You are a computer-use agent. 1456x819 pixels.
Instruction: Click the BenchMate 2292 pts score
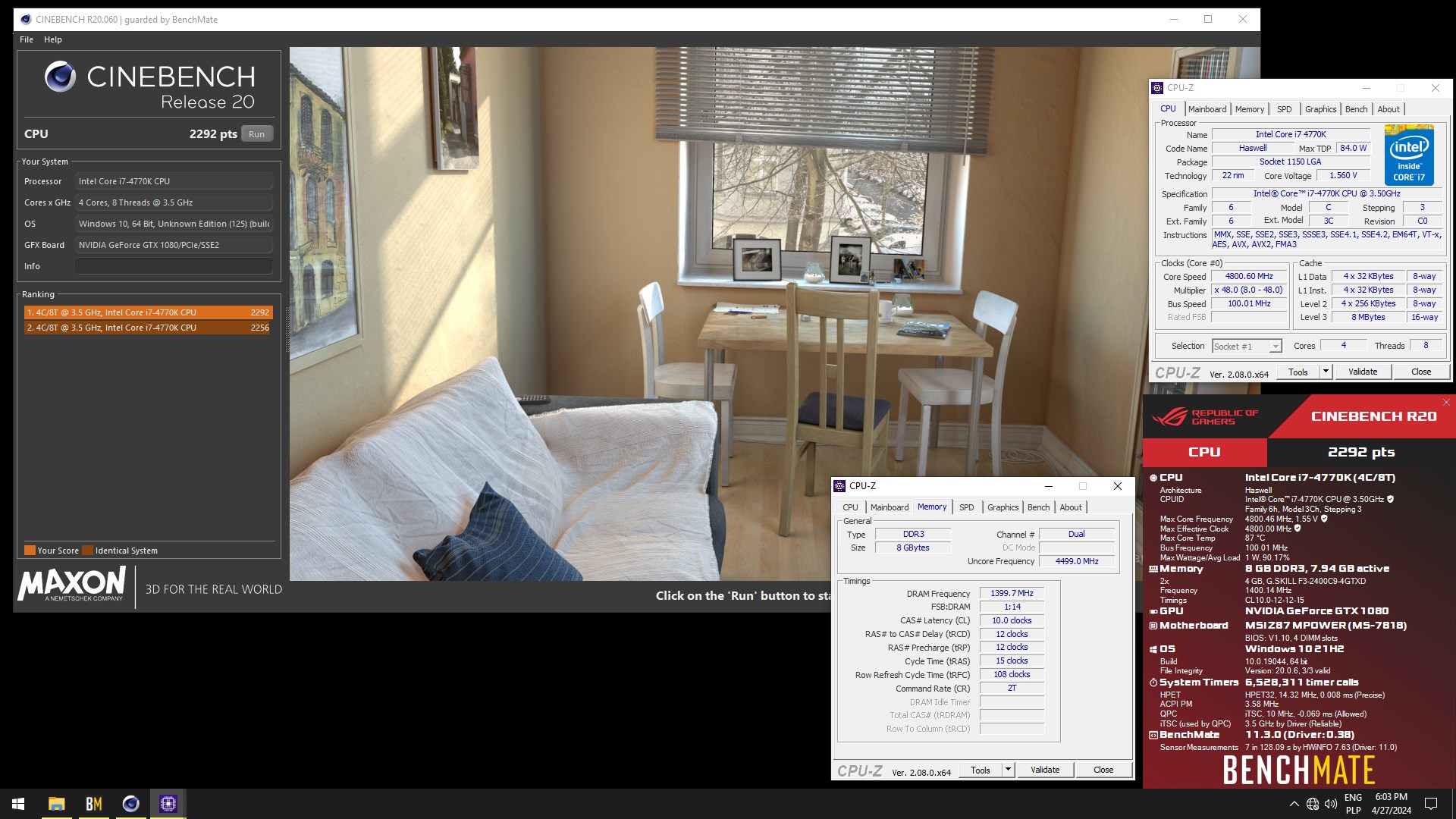(1361, 452)
